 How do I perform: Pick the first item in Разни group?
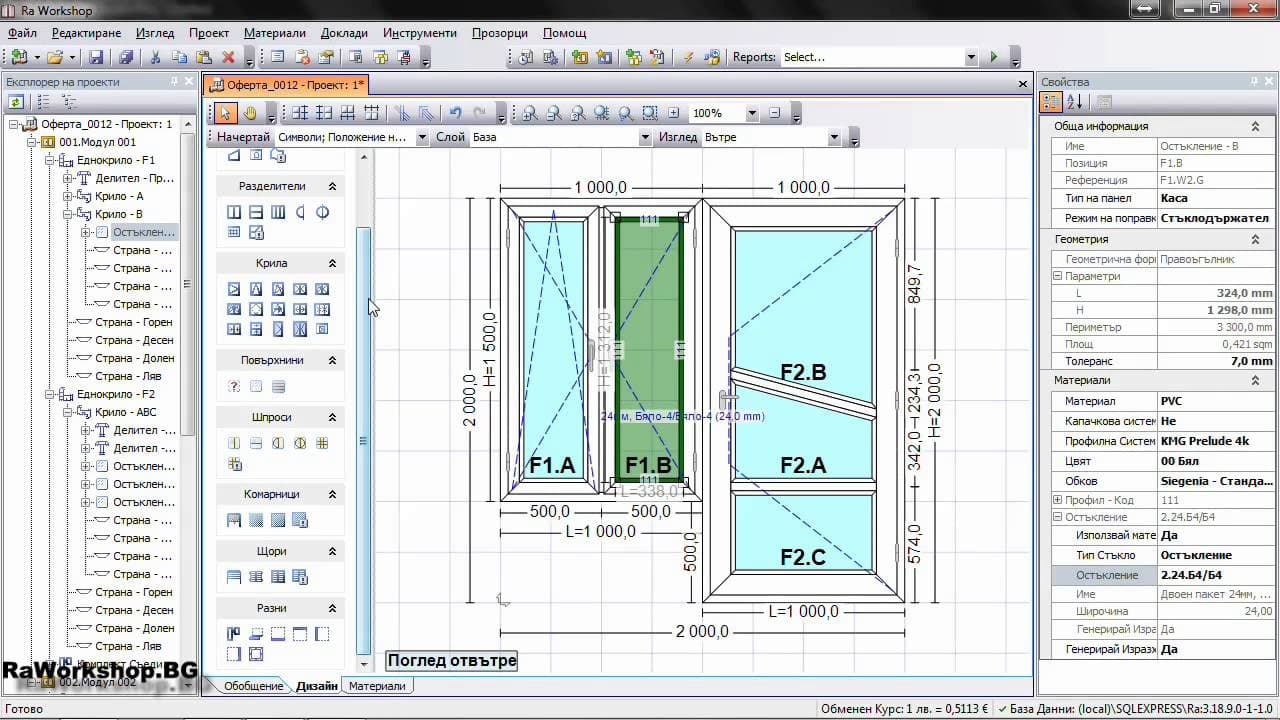(x=234, y=633)
